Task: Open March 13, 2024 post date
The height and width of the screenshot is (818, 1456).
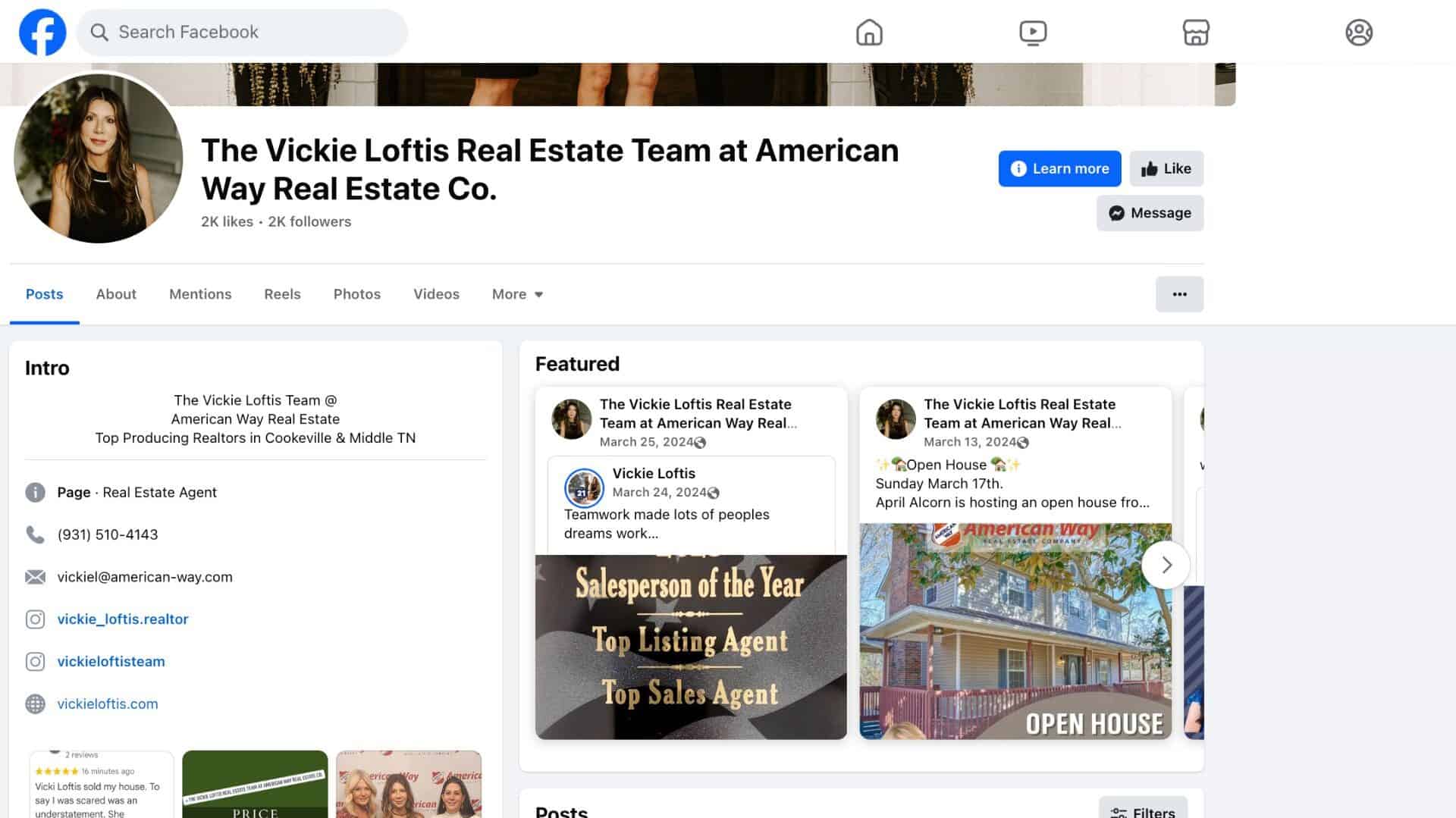Action: click(x=970, y=442)
